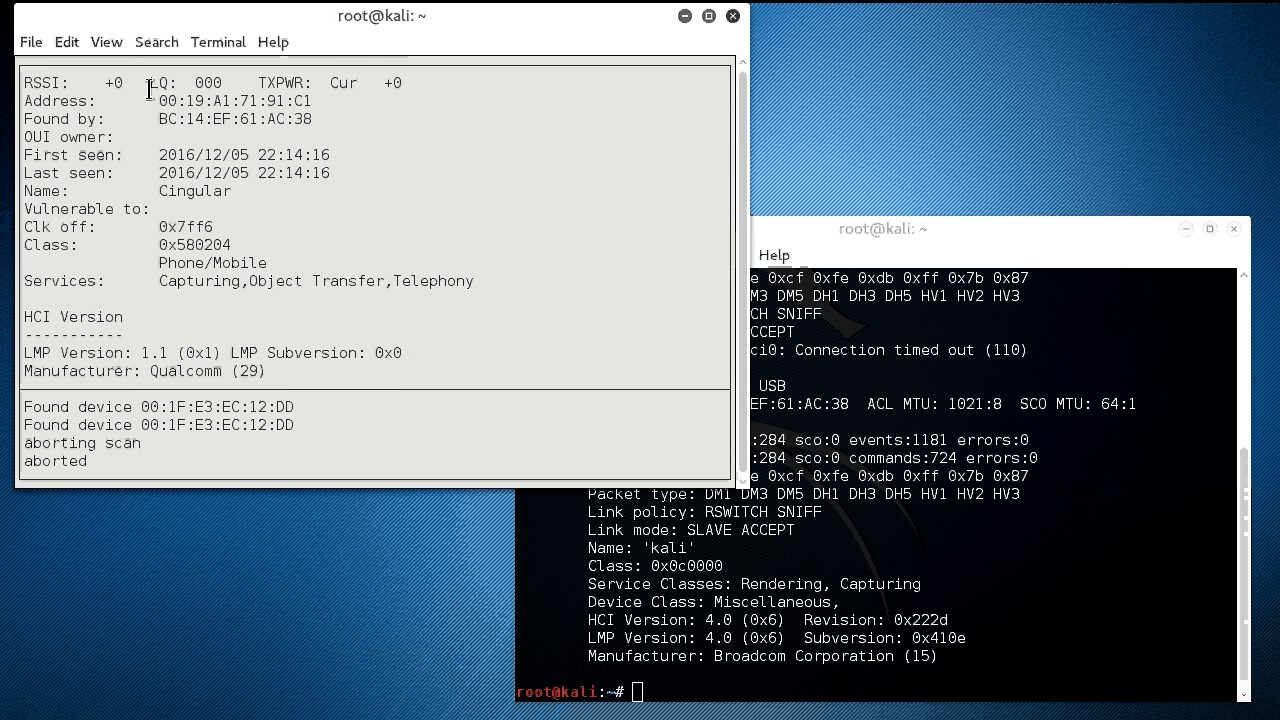Click the 'TXPWR:' label

click(x=285, y=83)
